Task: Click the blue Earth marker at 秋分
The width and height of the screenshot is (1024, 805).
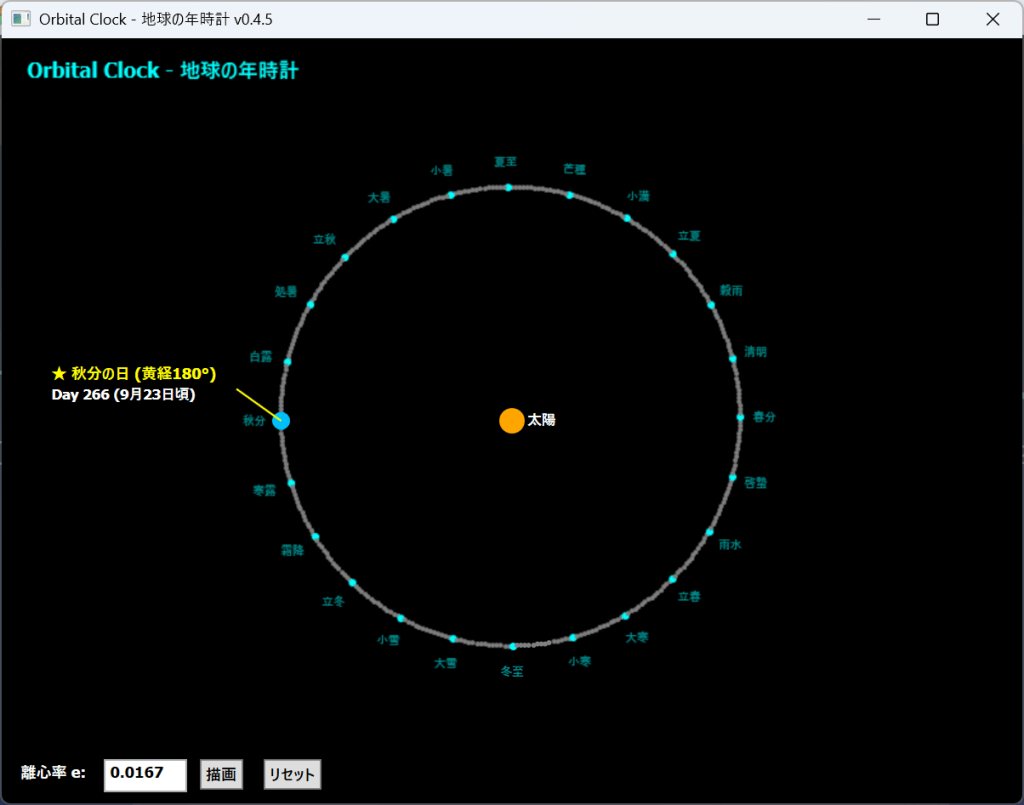Action: (x=281, y=421)
